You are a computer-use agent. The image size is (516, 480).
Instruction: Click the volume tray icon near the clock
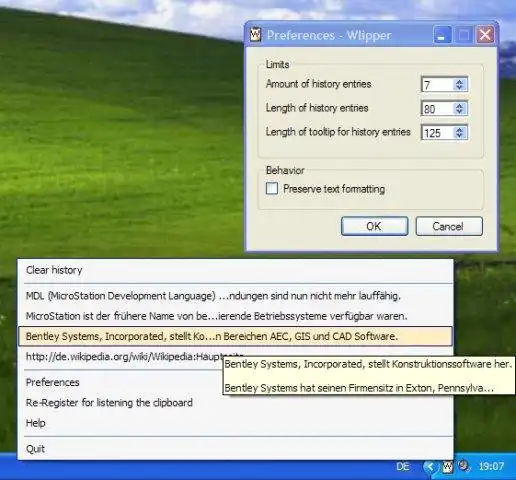click(x=463, y=466)
